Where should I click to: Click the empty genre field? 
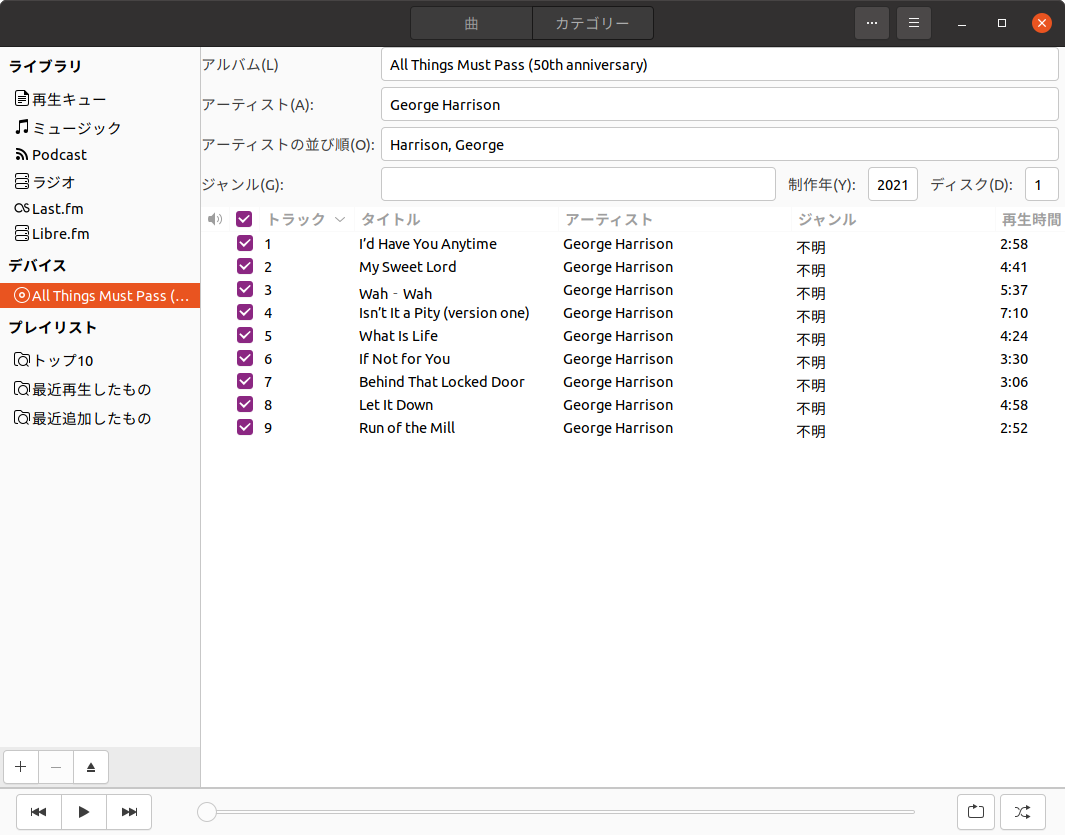click(578, 184)
